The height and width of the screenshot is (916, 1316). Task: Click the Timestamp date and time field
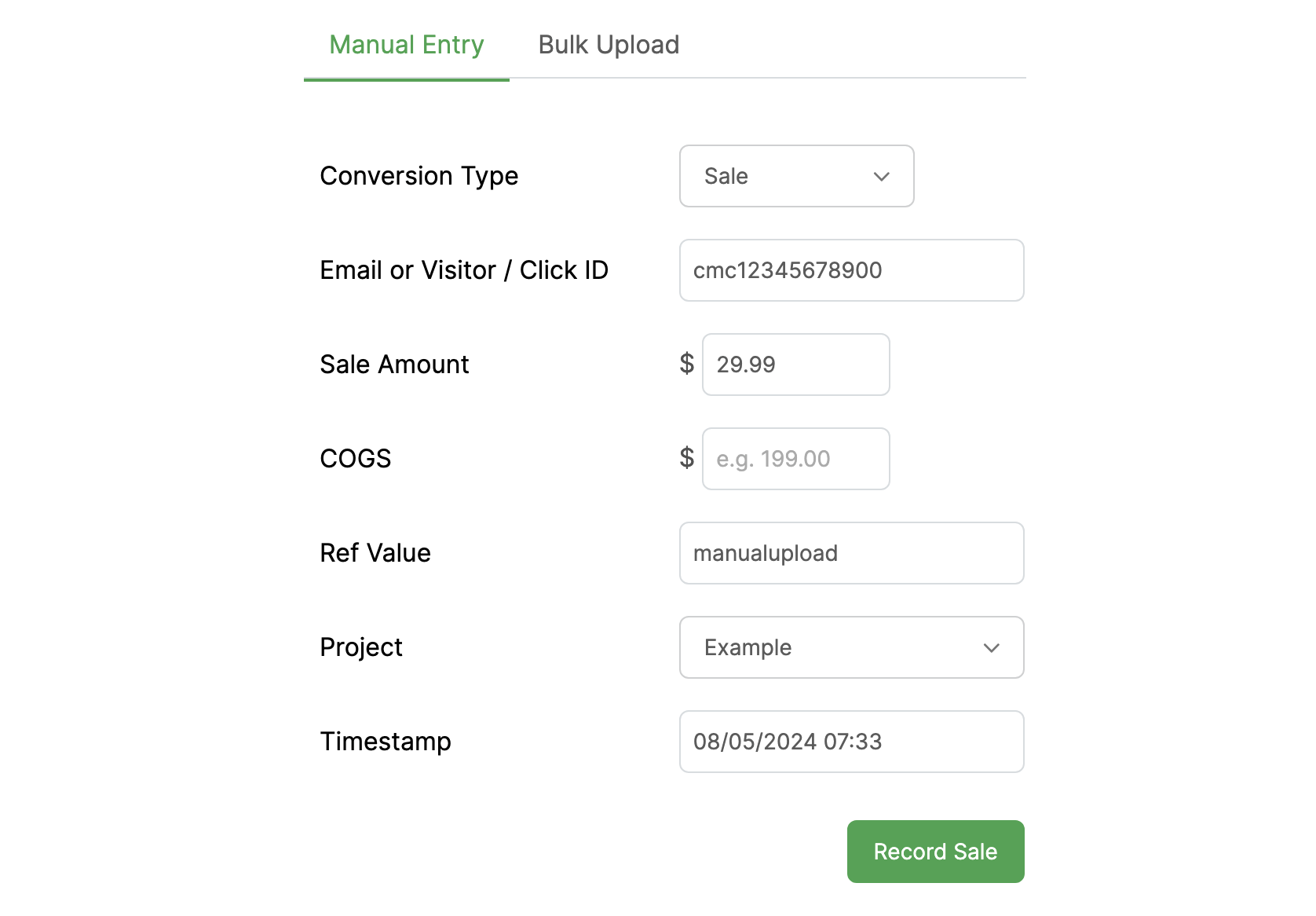pyautogui.click(x=851, y=742)
